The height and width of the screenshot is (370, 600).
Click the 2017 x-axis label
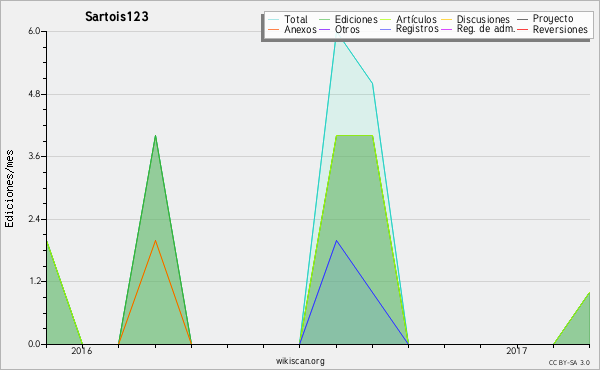pos(517,350)
